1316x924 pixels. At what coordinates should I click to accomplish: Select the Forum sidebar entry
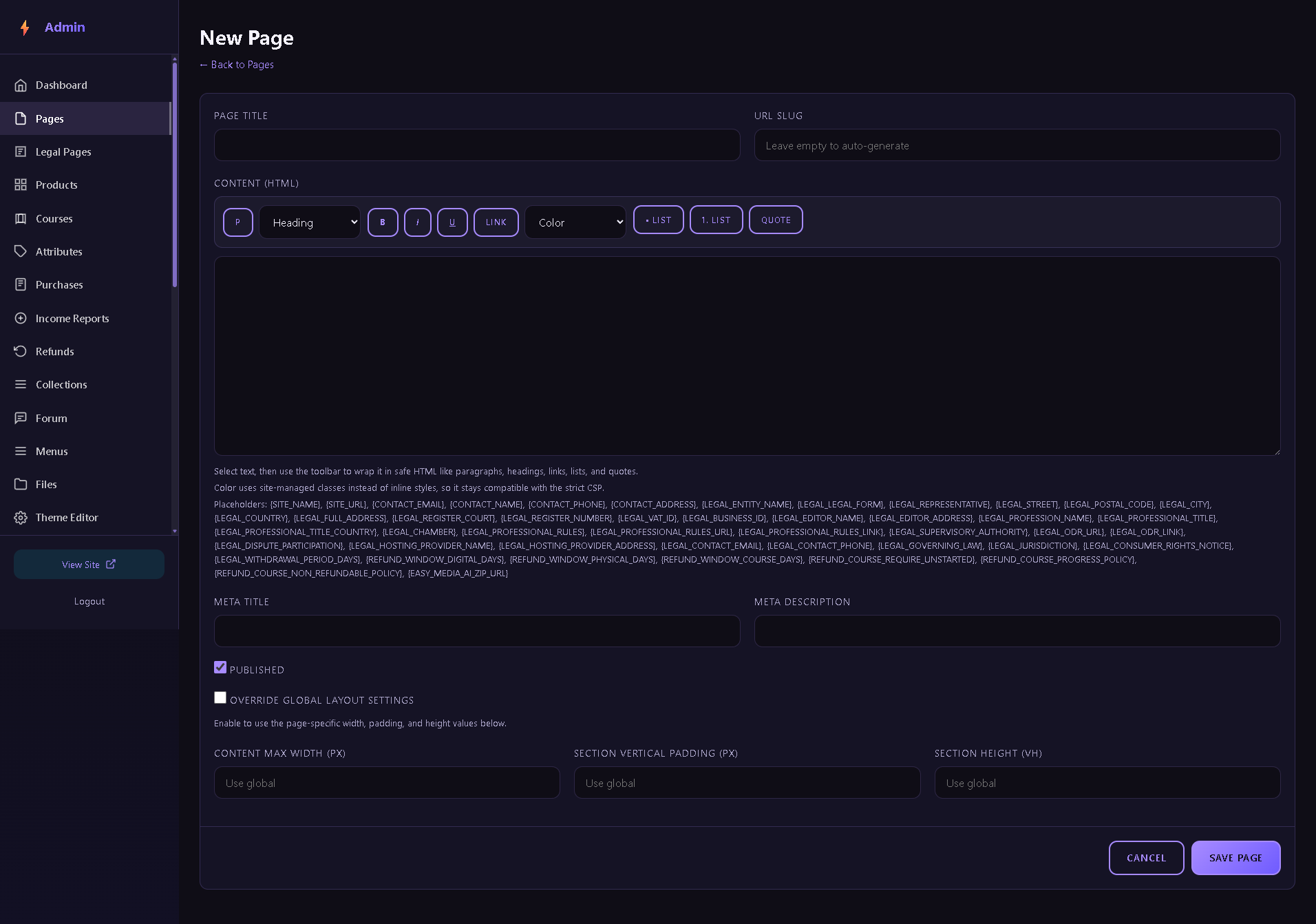tap(85, 418)
